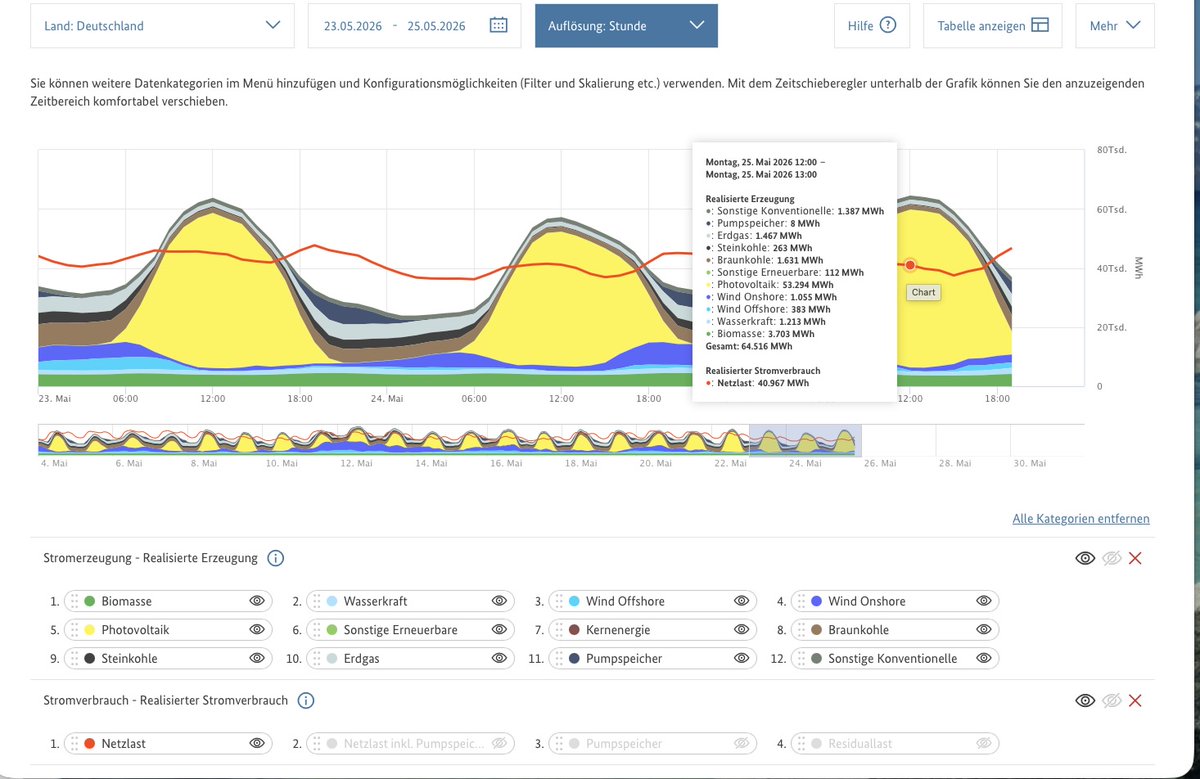Enable the hidden Pumpspeicher consumption series
The height and width of the screenshot is (779, 1200).
click(x=741, y=743)
